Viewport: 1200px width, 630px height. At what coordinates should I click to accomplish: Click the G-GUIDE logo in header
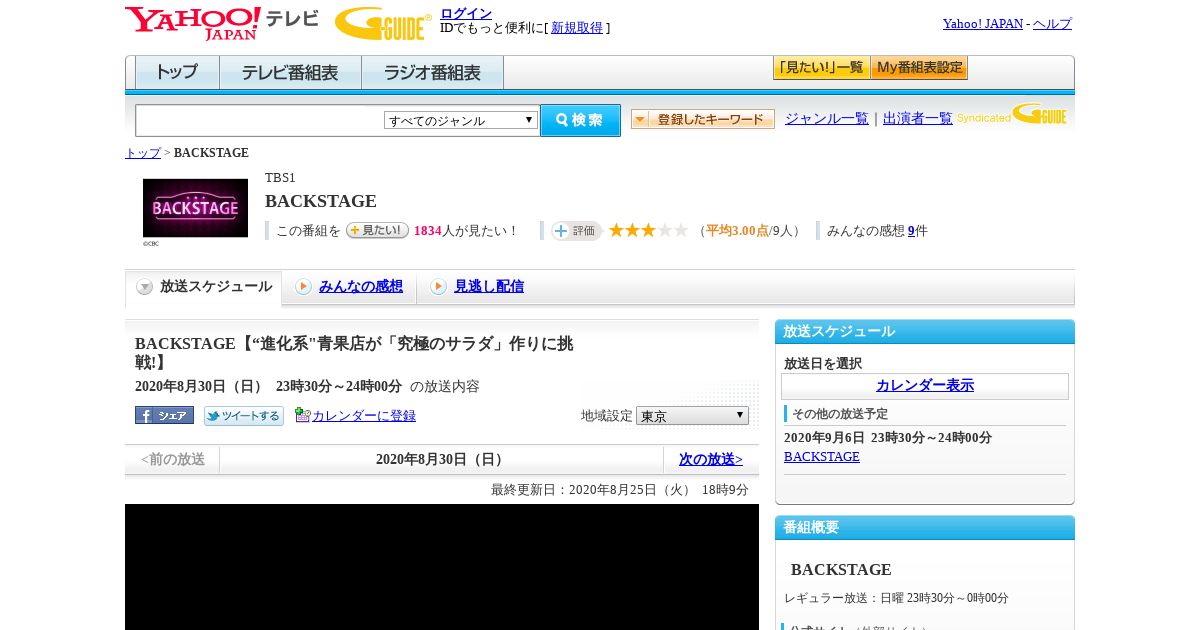[x=383, y=23]
